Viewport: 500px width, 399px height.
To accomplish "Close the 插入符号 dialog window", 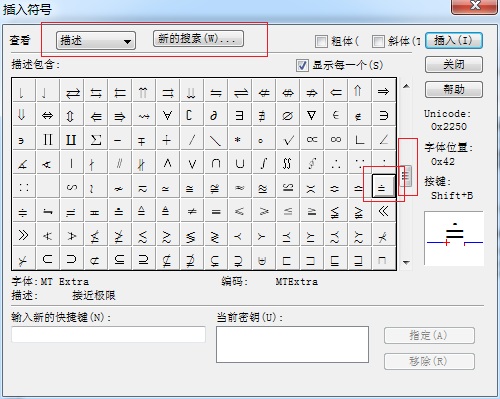I will (x=474, y=6).
